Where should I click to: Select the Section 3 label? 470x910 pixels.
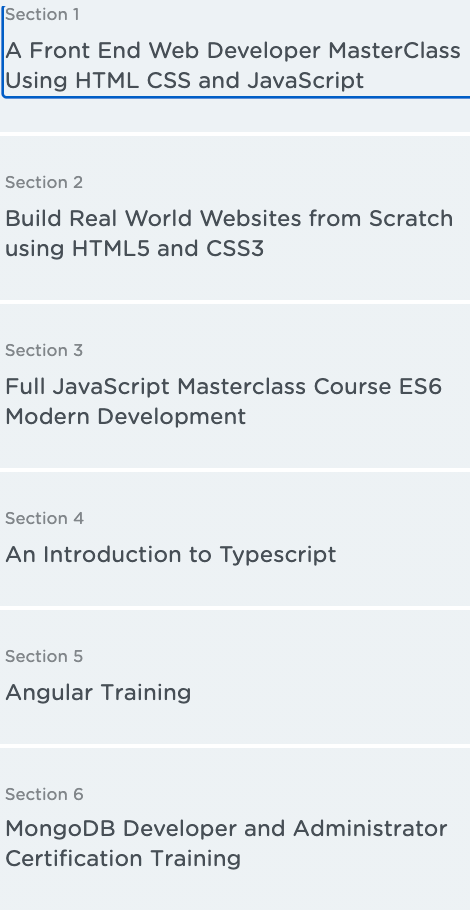point(44,351)
